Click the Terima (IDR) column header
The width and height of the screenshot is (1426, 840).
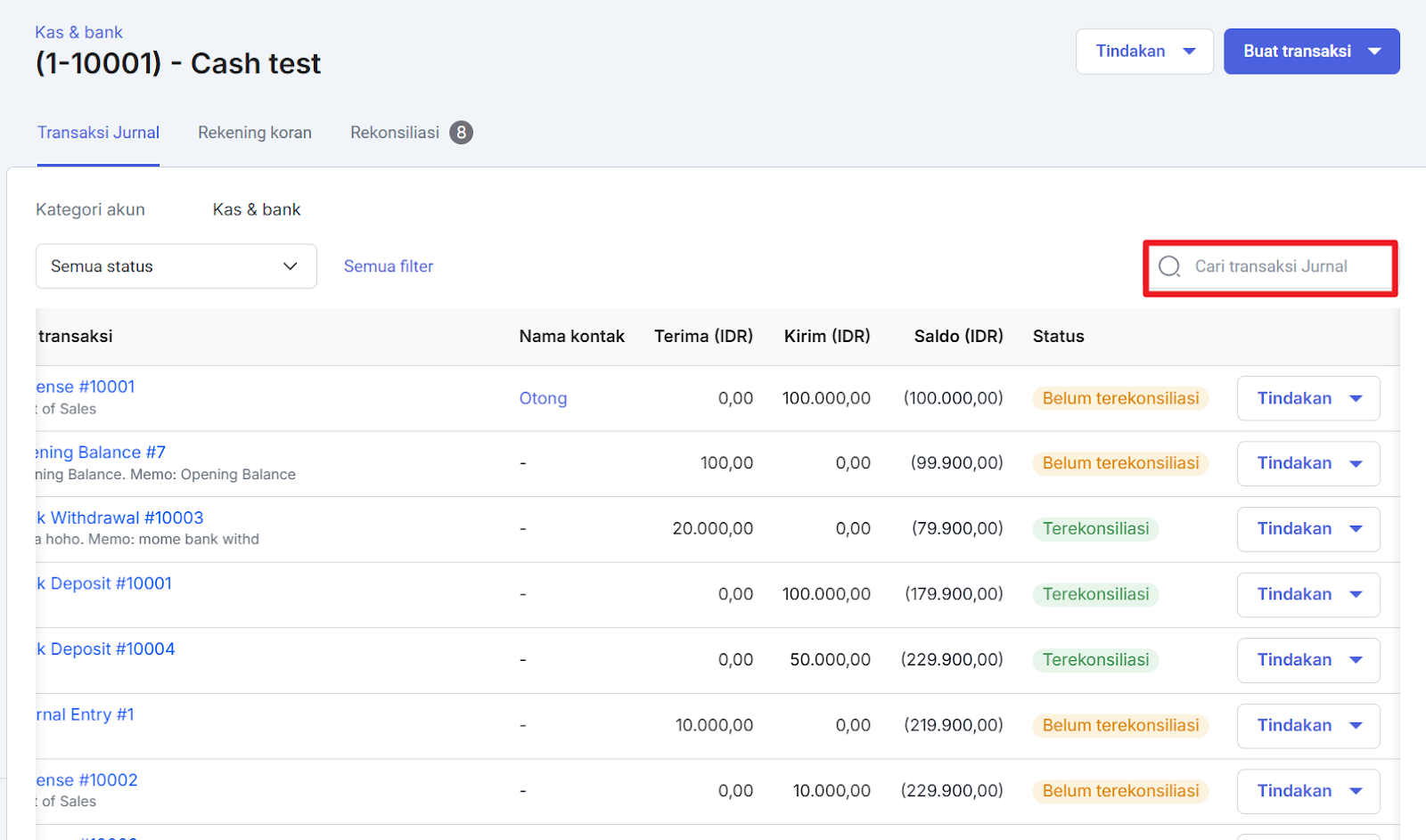tap(703, 337)
